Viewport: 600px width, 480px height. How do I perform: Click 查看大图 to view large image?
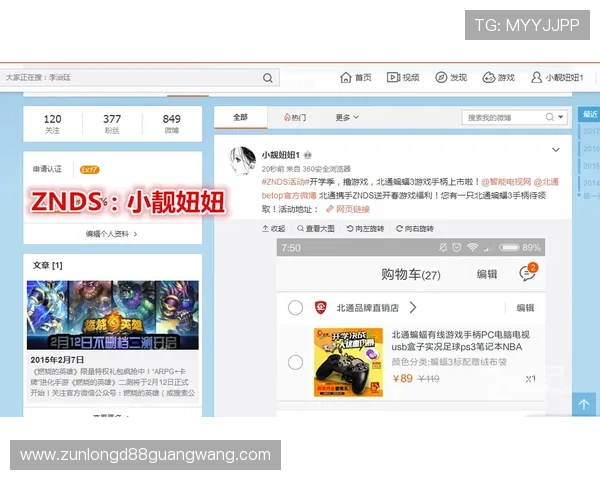tap(316, 229)
